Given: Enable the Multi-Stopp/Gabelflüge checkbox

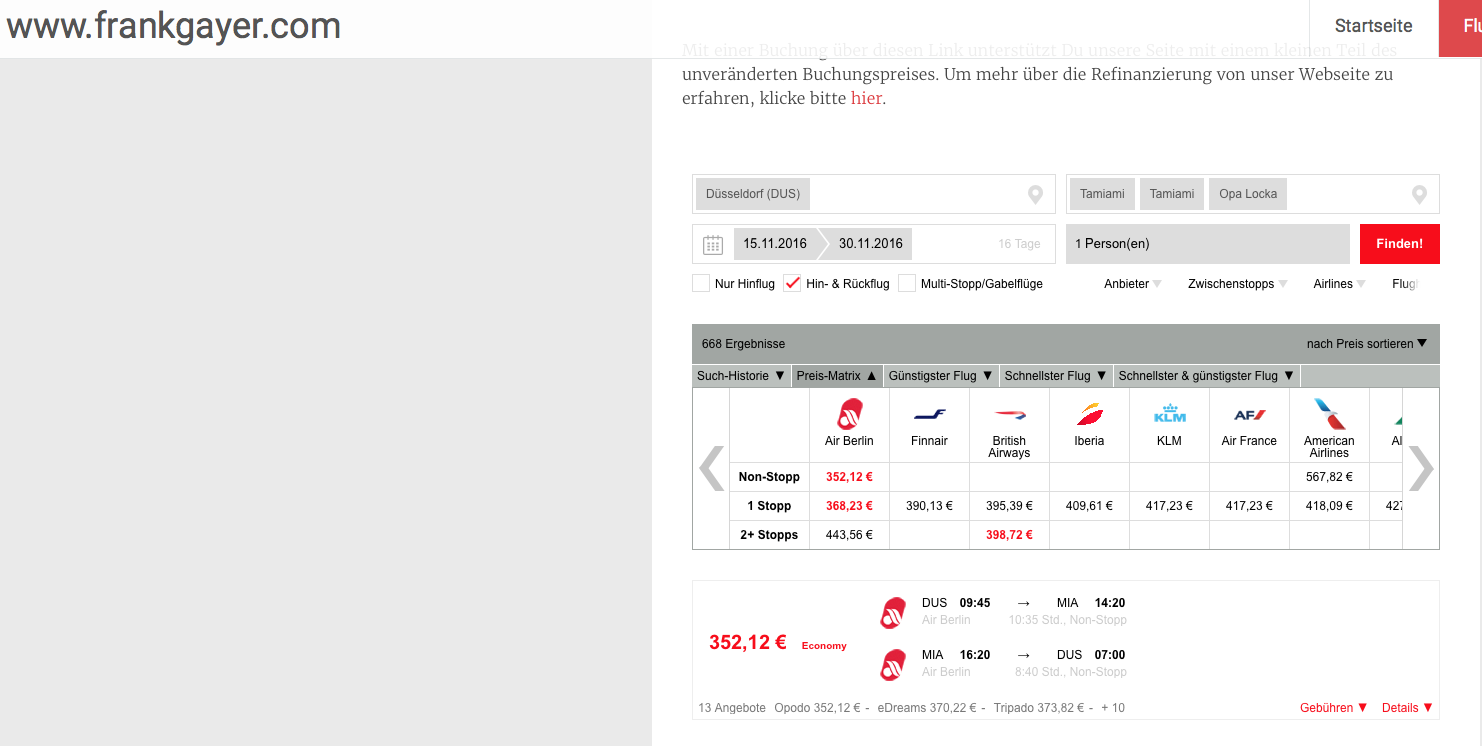Looking at the screenshot, I should pos(907,283).
